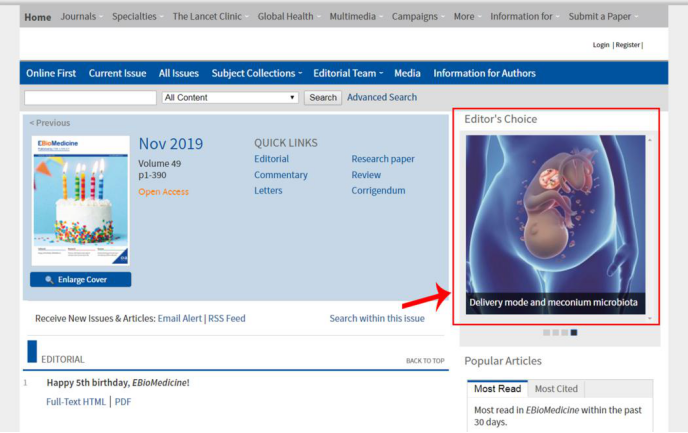
Task: Click the Register link
Action: (627, 45)
